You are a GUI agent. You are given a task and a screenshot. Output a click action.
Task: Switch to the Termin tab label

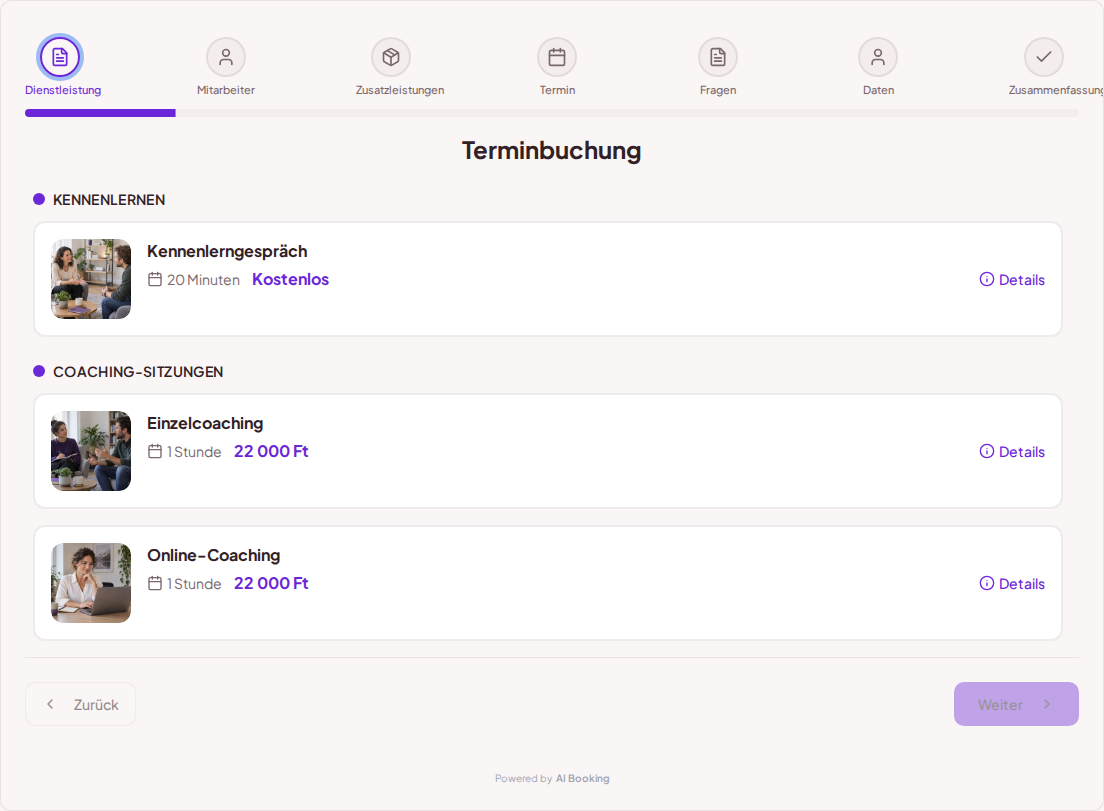pyautogui.click(x=558, y=90)
